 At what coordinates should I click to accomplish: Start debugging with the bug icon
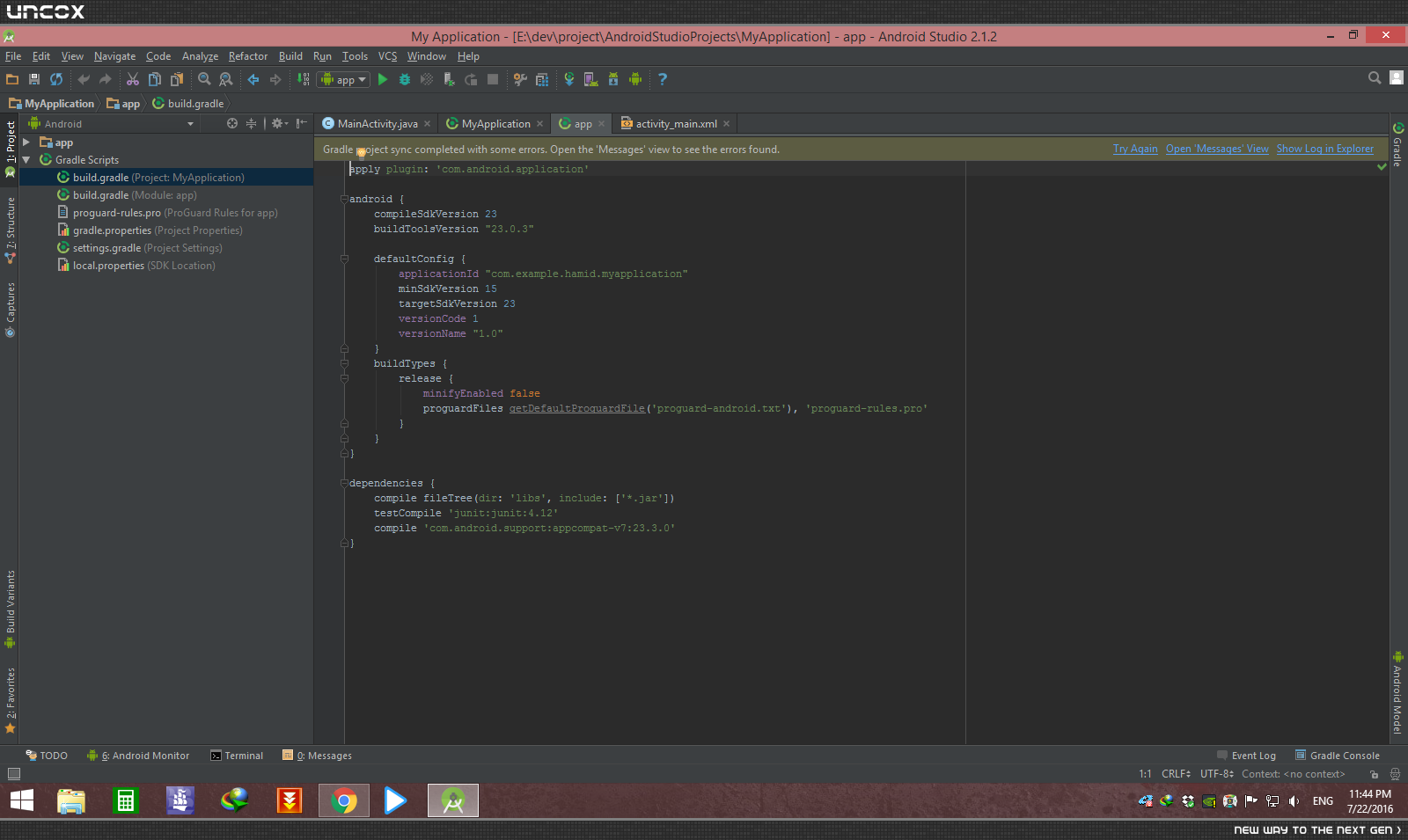pyautogui.click(x=405, y=79)
